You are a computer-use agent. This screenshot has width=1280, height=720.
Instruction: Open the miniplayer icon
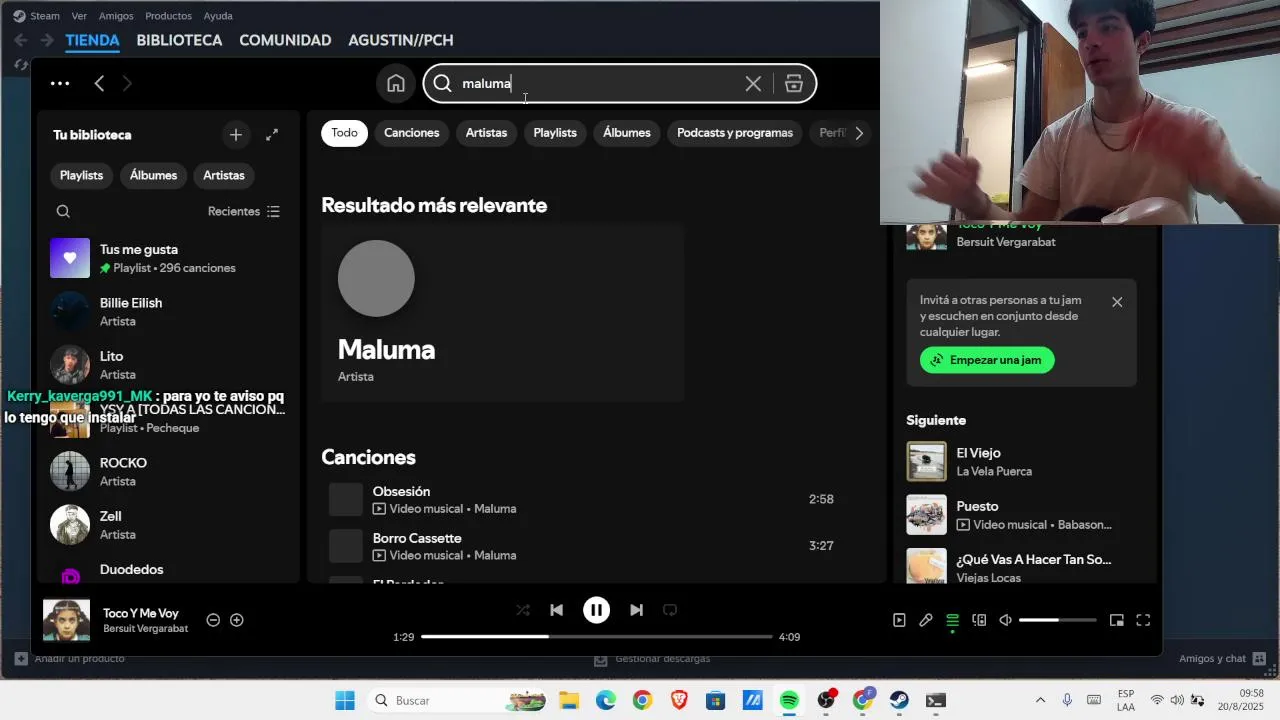1117,620
